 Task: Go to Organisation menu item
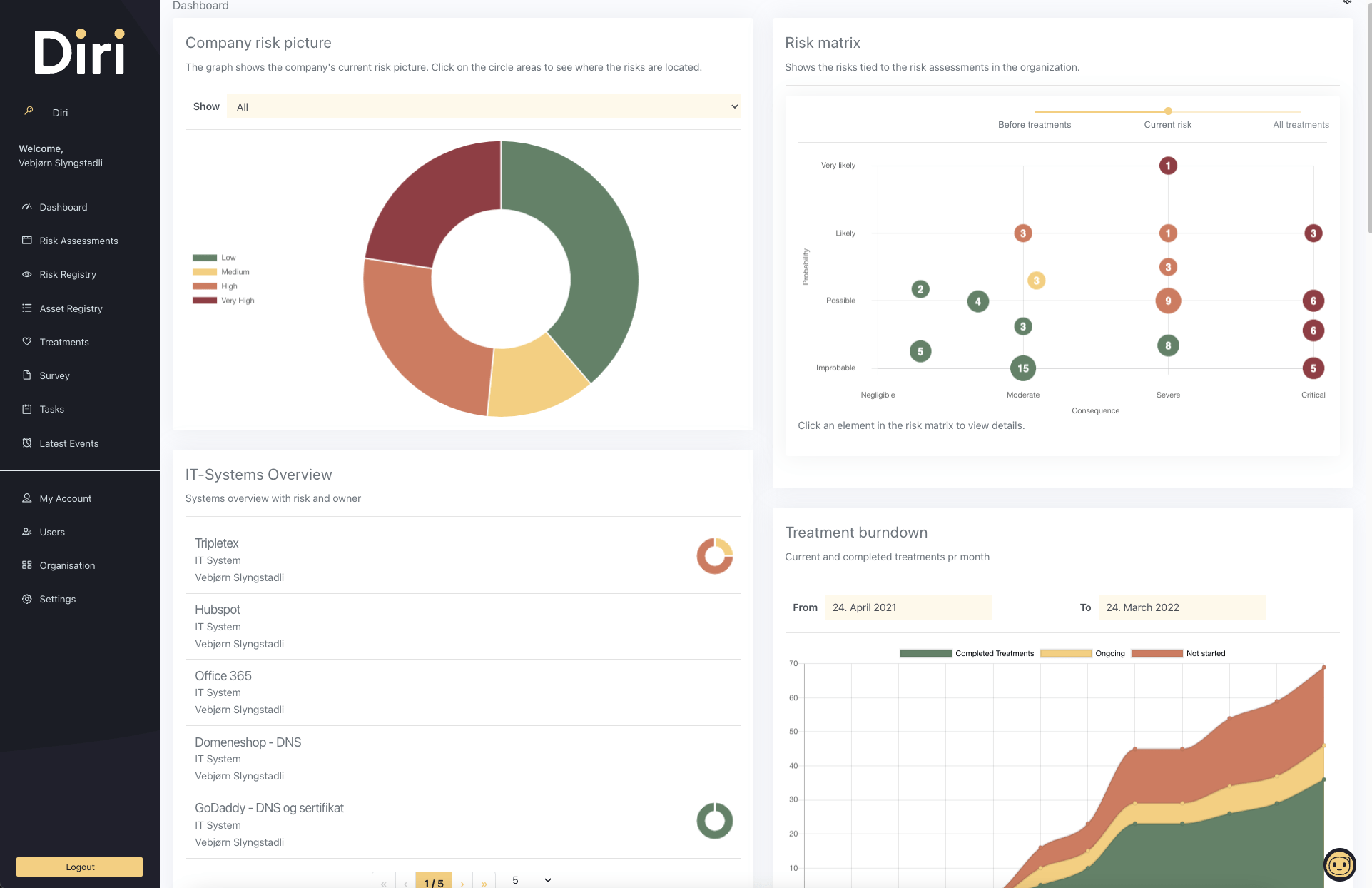click(67, 565)
